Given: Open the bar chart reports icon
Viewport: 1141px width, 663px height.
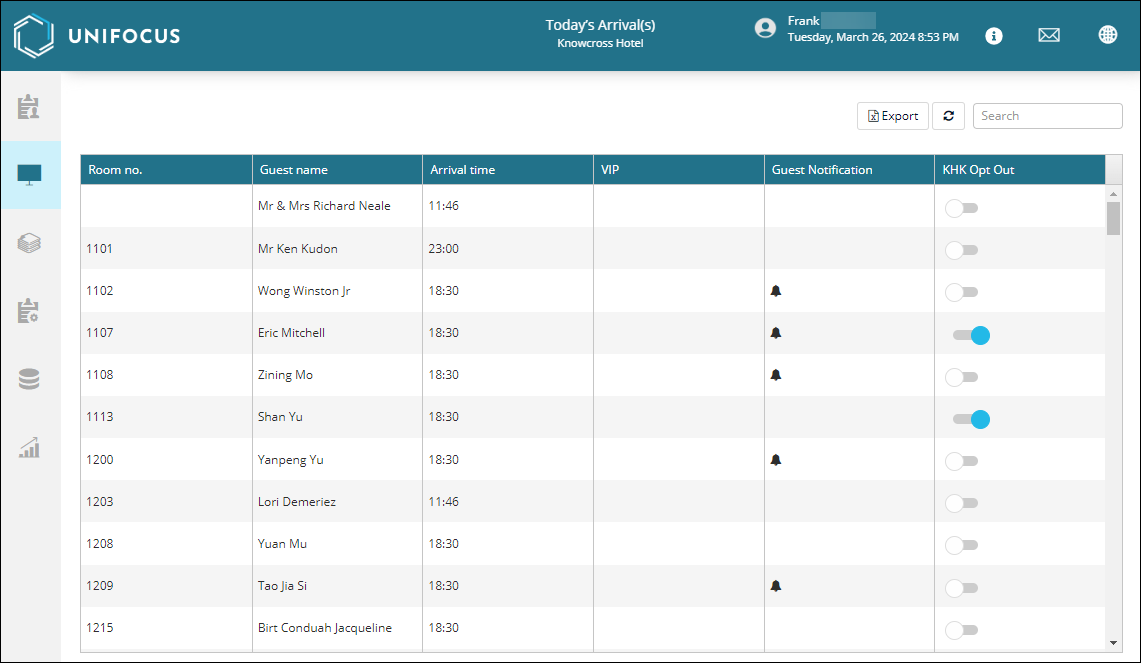Looking at the screenshot, I should pyautogui.click(x=29, y=447).
